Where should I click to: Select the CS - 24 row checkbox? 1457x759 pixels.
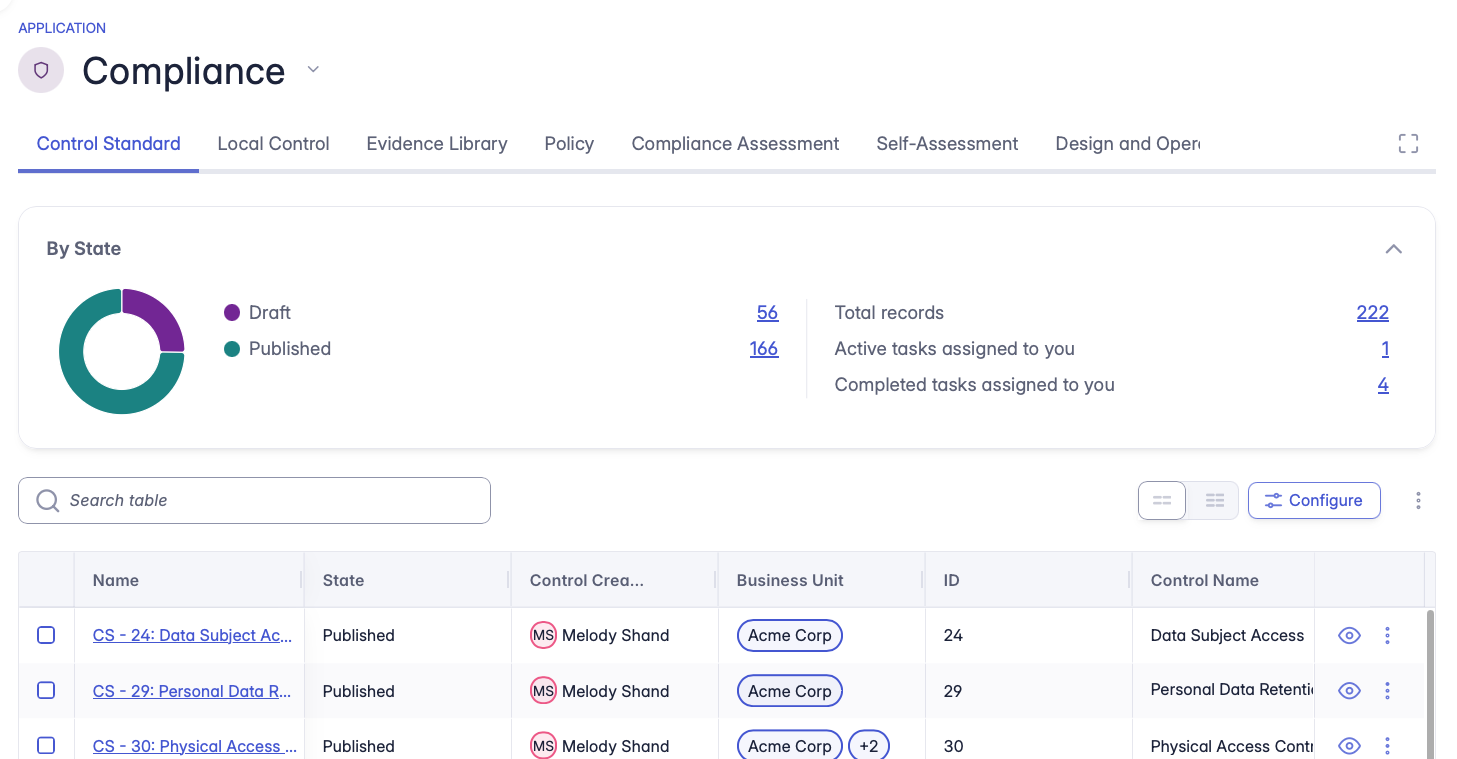coord(46,635)
